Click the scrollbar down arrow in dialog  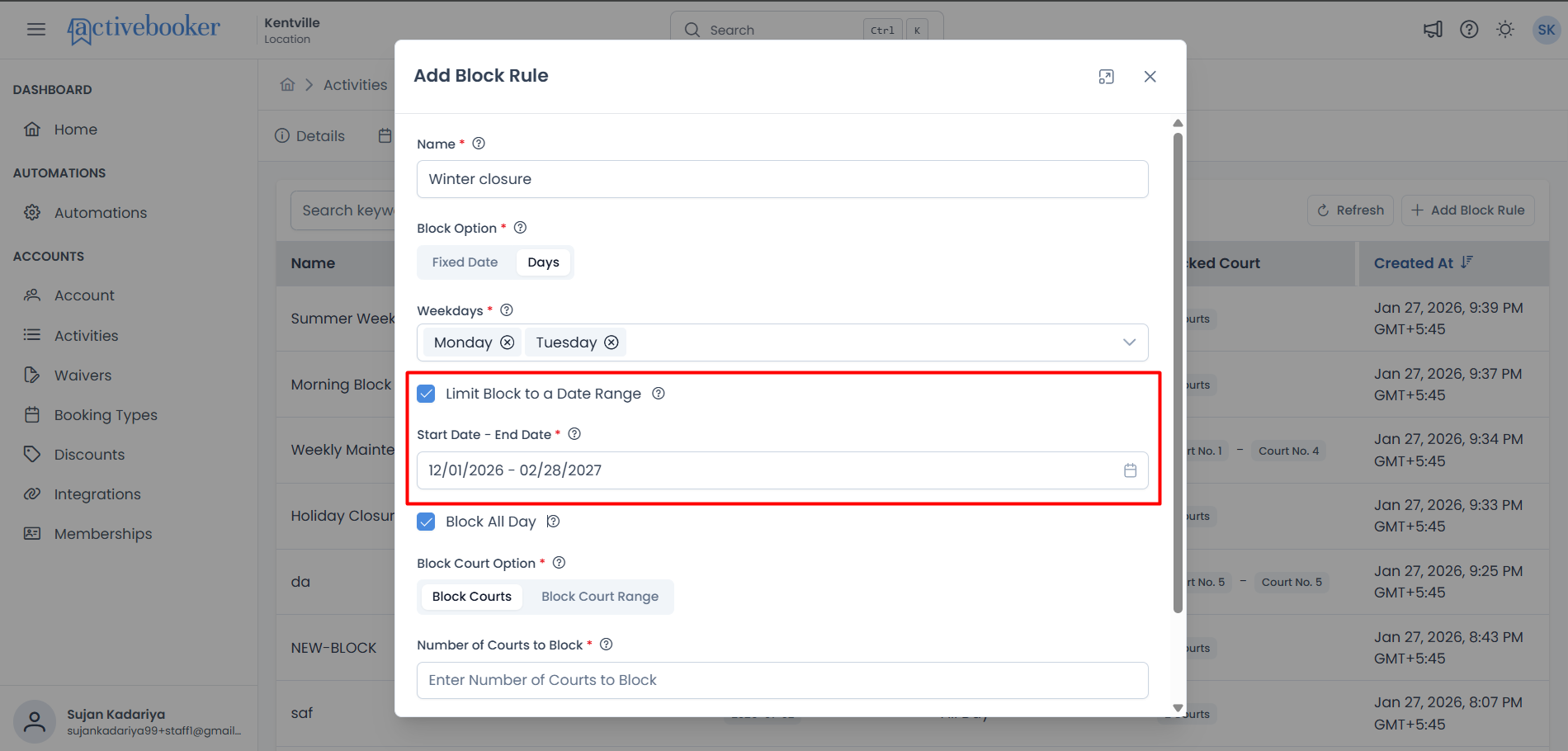(x=1178, y=708)
